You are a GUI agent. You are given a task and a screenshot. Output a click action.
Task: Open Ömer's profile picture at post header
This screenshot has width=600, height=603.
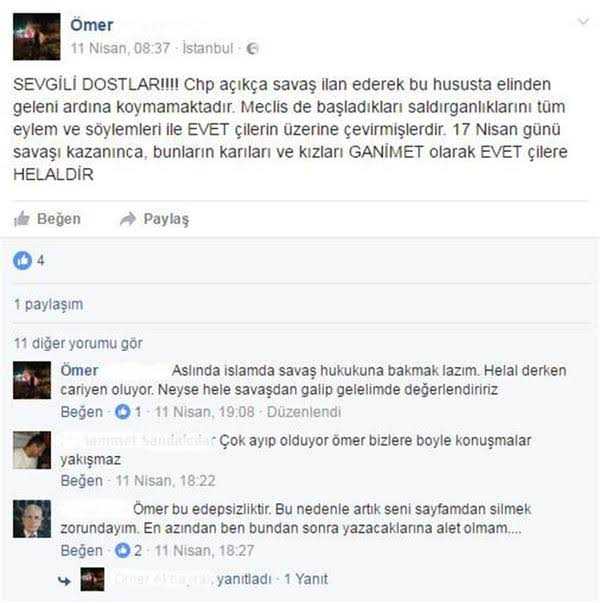pos(37,37)
